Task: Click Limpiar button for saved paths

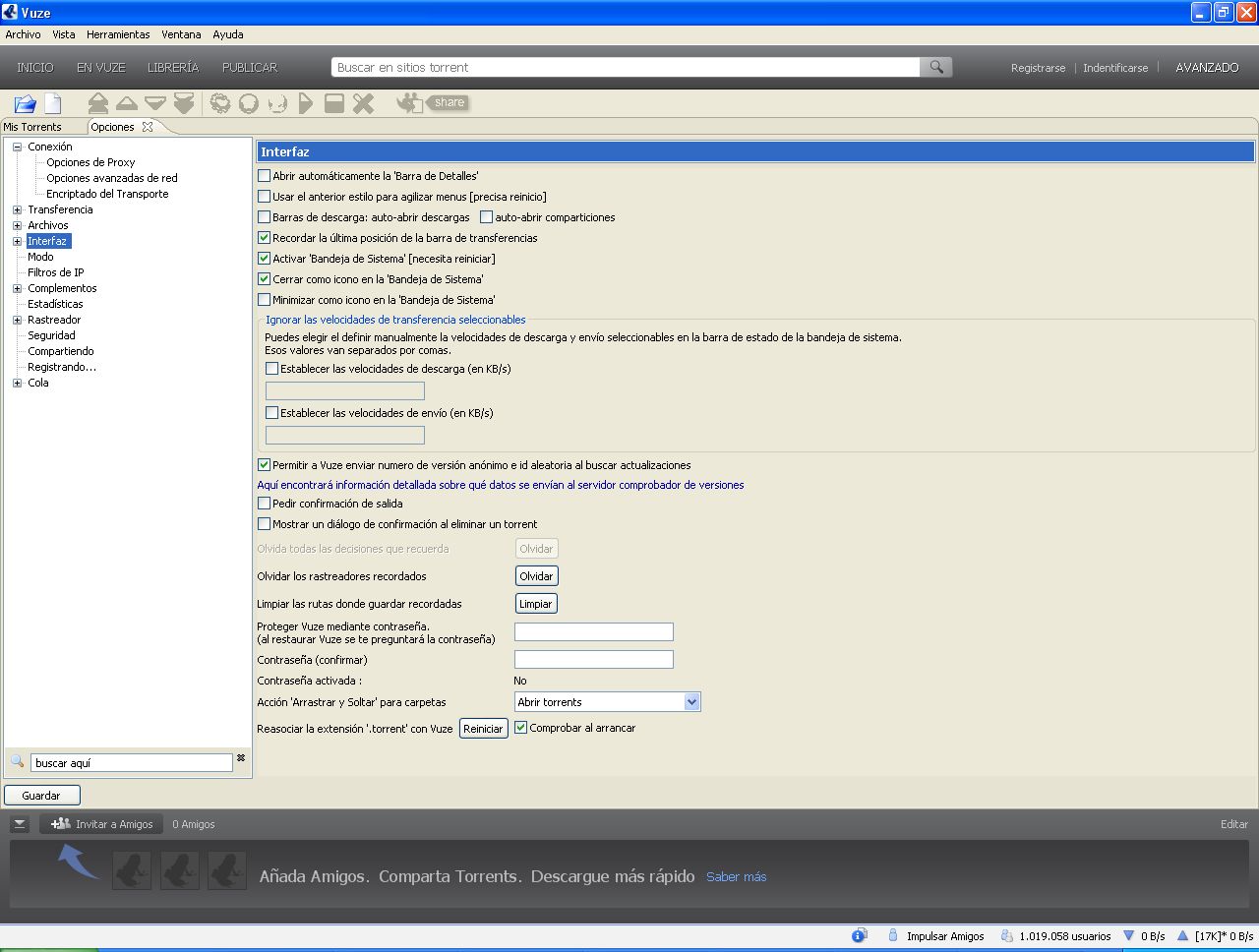Action: [536, 604]
